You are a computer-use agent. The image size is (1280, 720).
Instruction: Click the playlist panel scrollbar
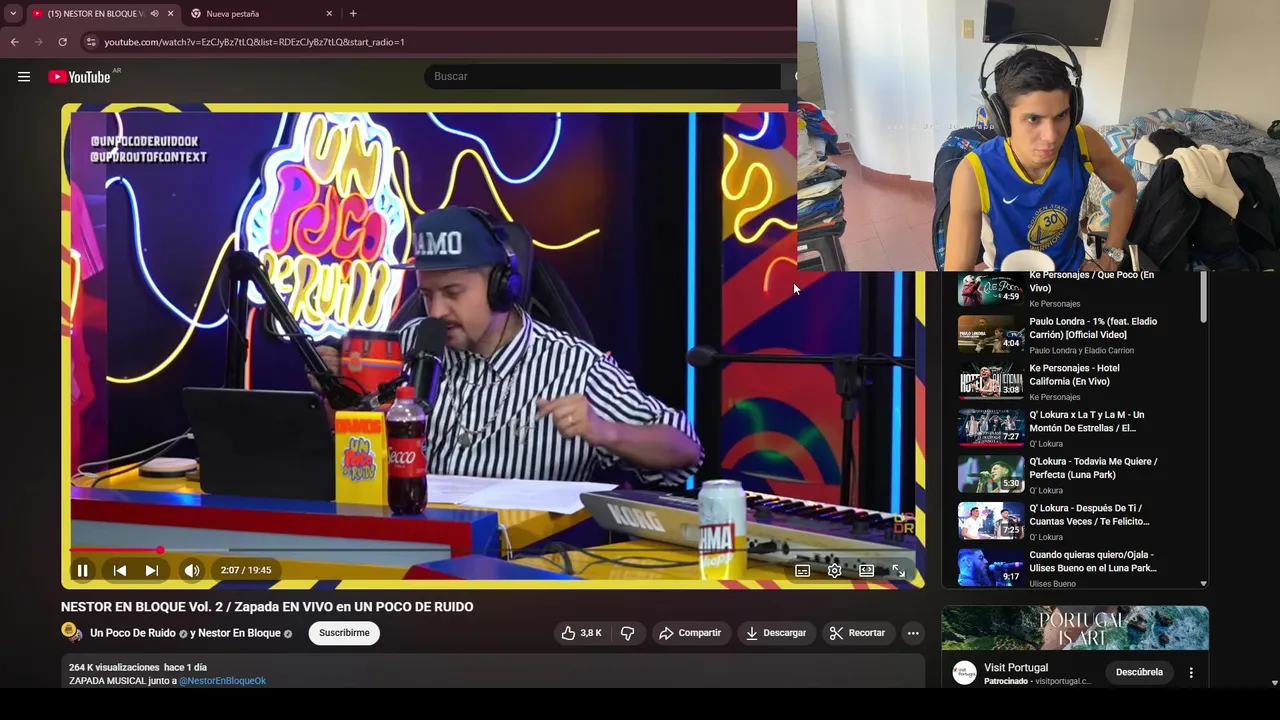(x=1203, y=296)
